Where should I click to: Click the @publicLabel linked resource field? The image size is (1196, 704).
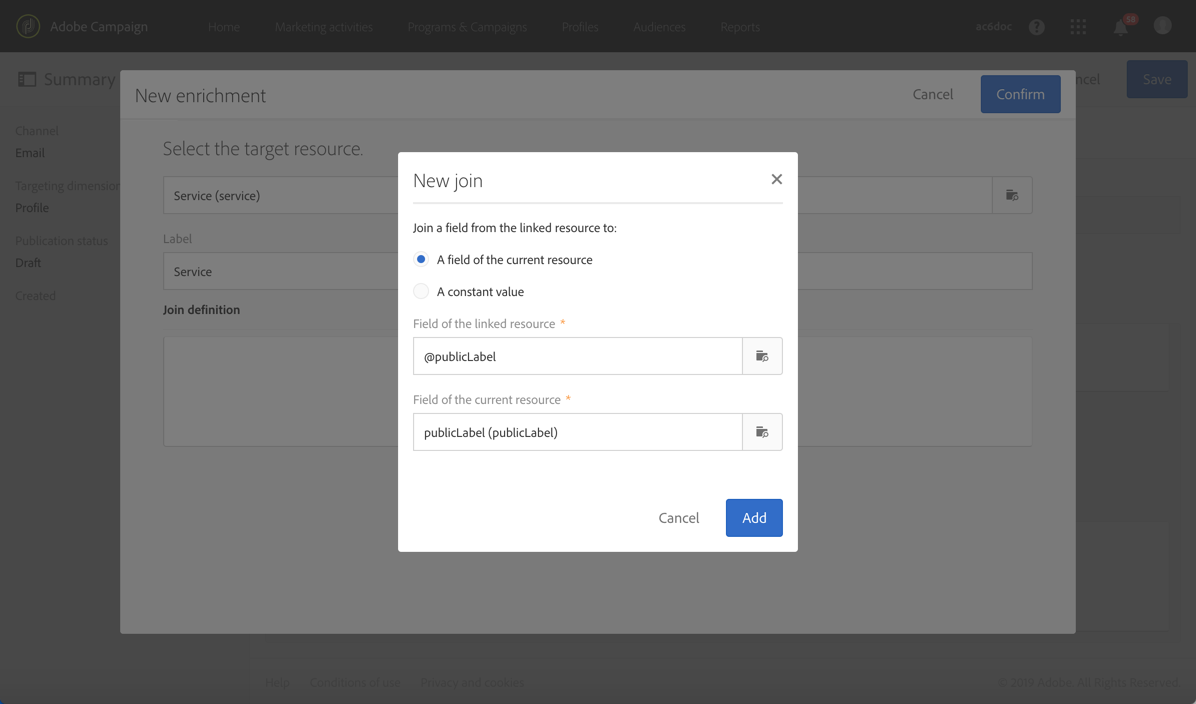(x=577, y=356)
